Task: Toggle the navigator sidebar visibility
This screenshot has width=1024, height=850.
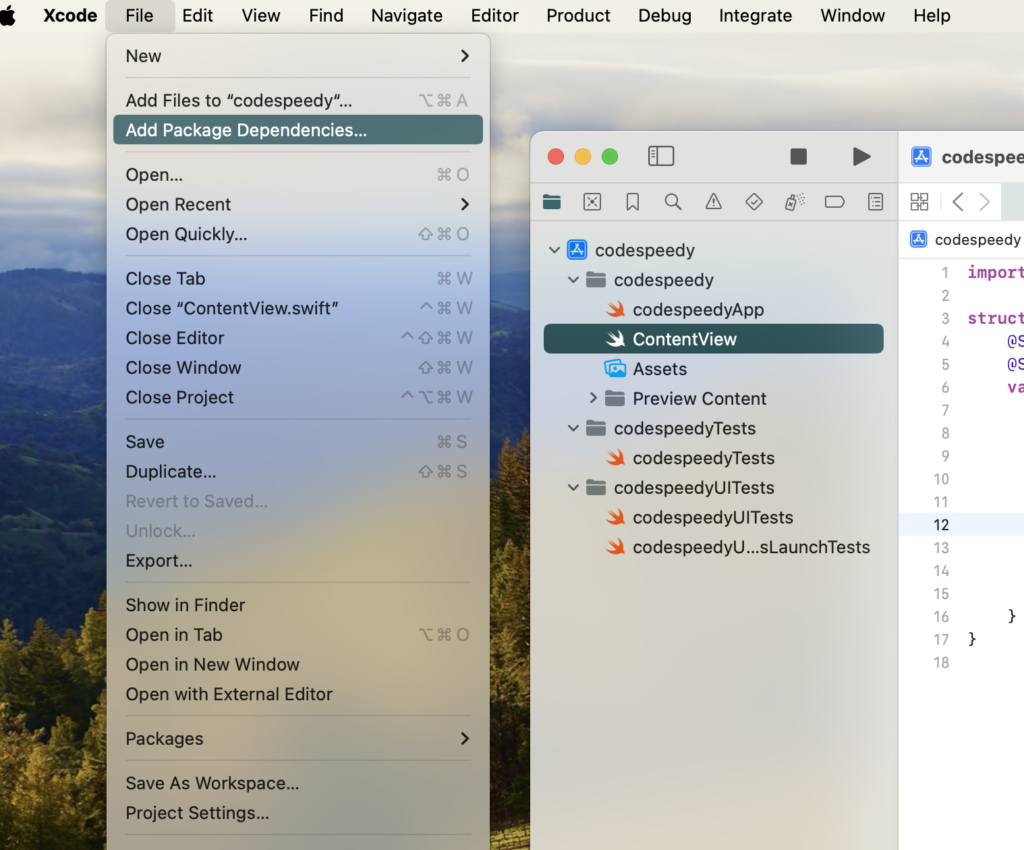Action: click(661, 156)
